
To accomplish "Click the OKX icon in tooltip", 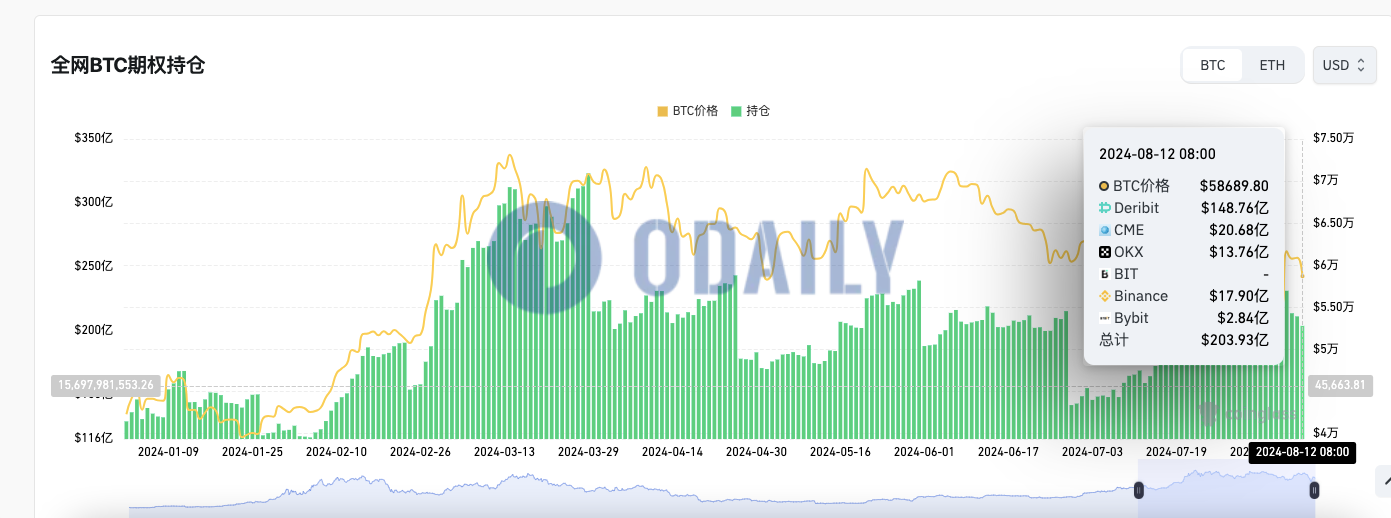I will pos(1104,252).
